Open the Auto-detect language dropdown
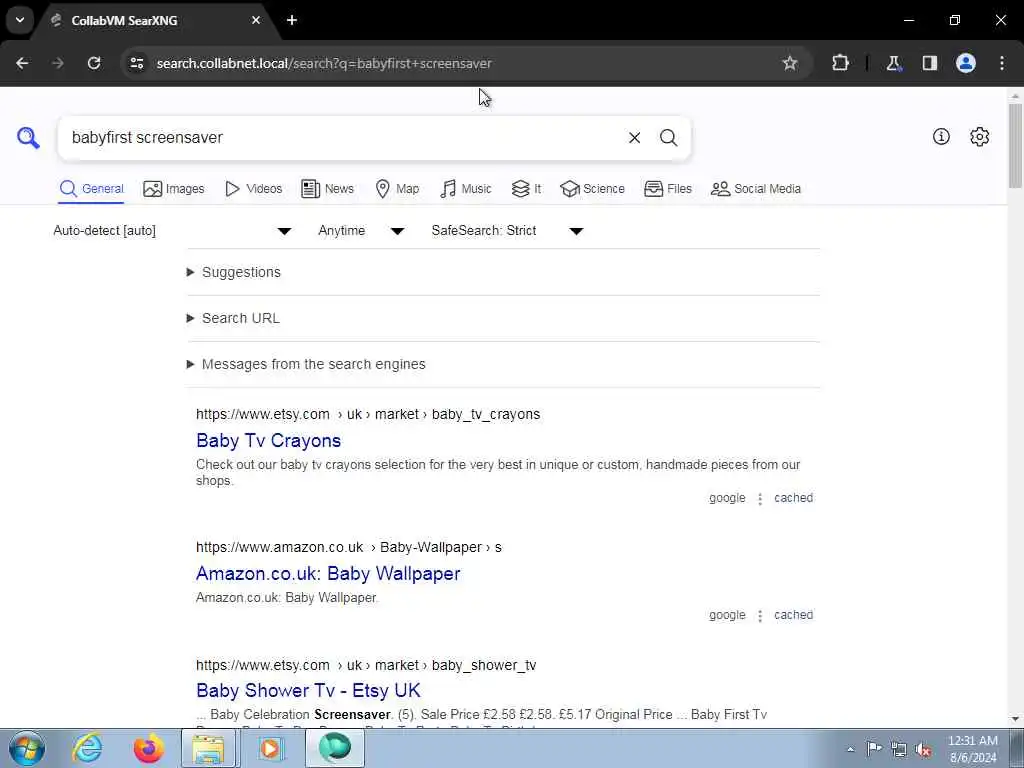 pos(172,231)
